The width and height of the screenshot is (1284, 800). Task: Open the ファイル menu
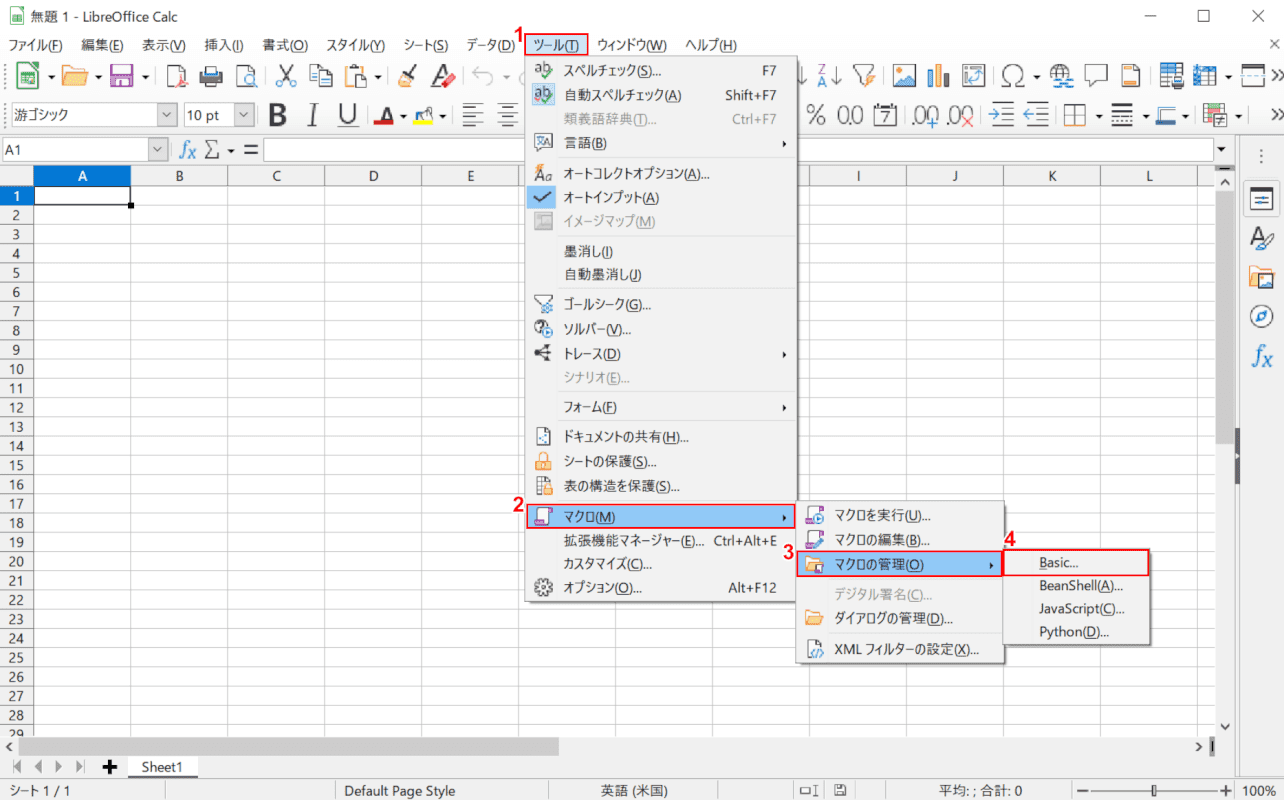(x=35, y=45)
